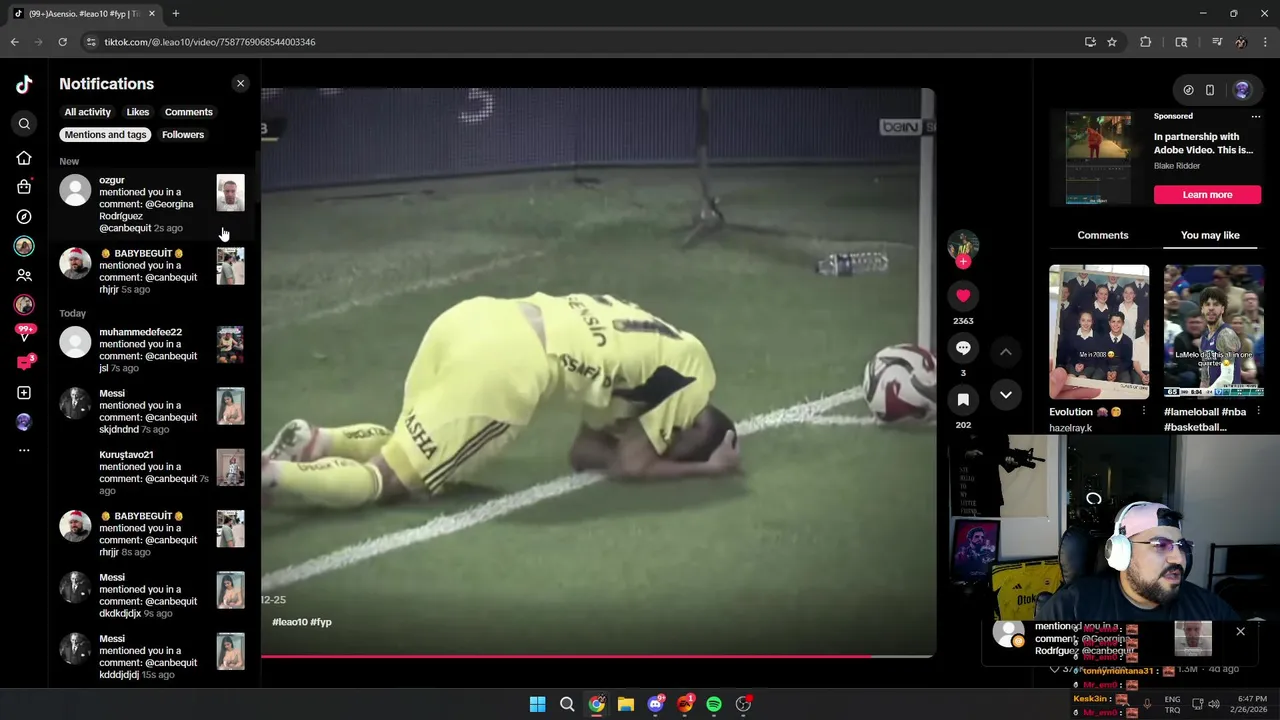Select the Likes notification filter
Image resolution: width=1280 pixels, height=720 pixels.
pyautogui.click(x=138, y=112)
